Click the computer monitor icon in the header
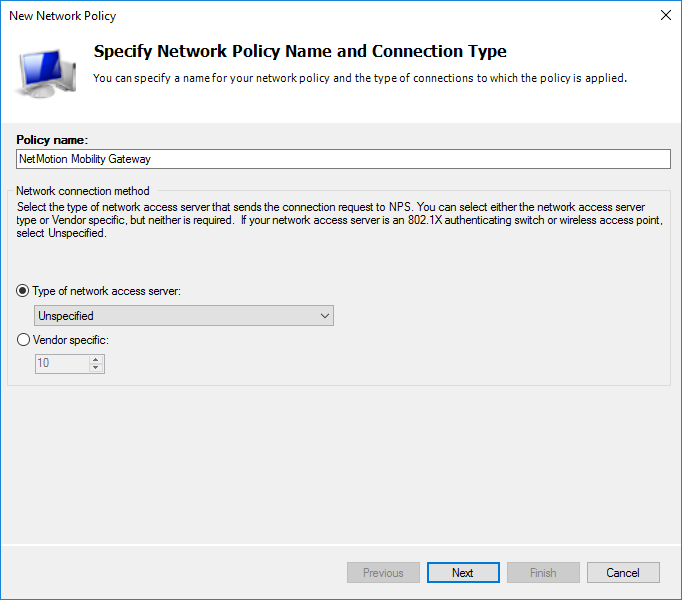This screenshot has width=682, height=600. 44,72
